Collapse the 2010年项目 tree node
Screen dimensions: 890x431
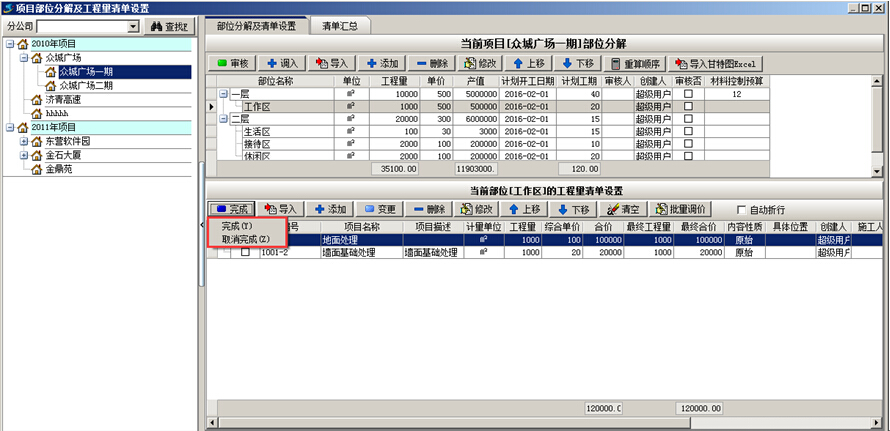coord(10,45)
